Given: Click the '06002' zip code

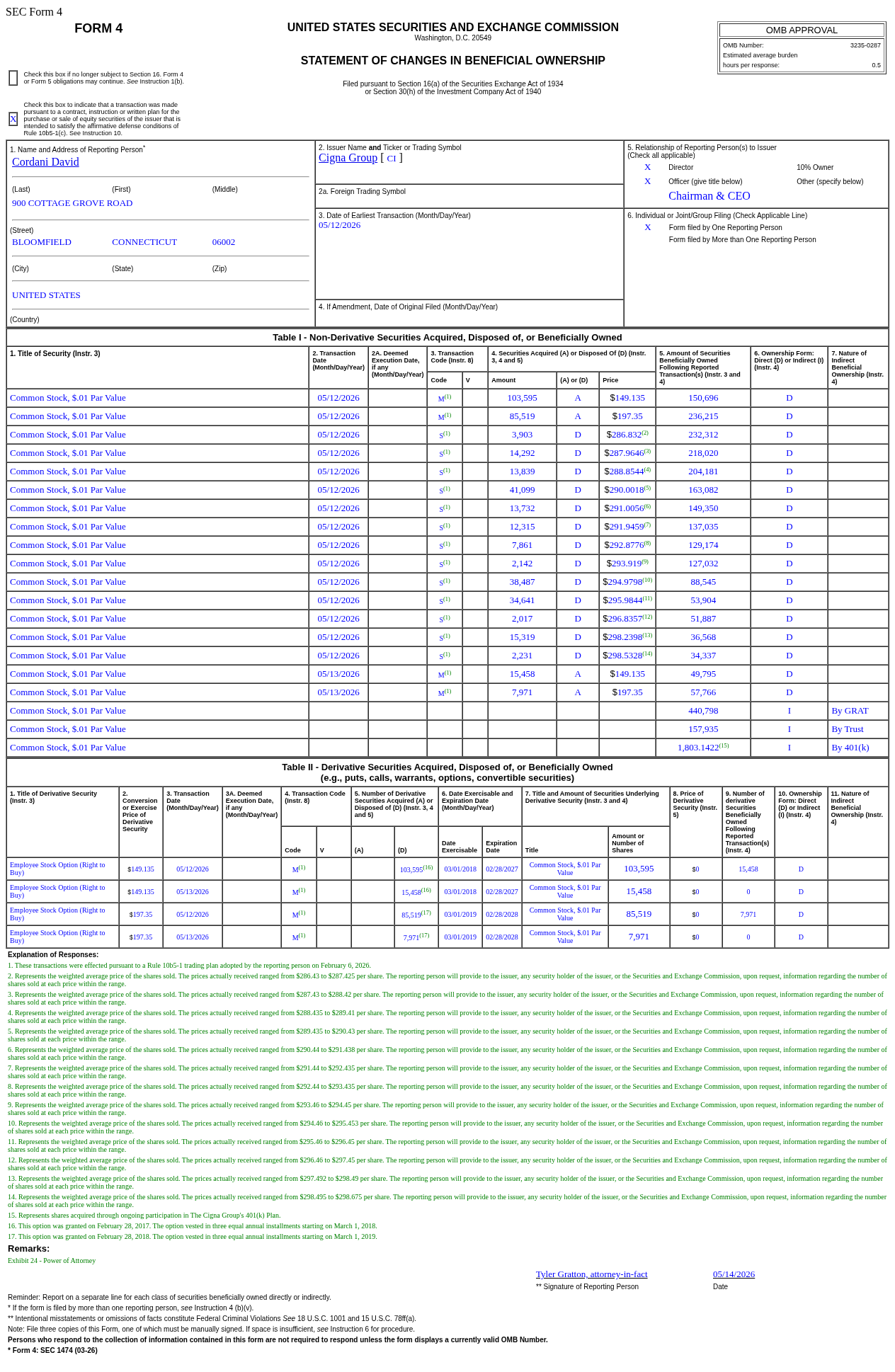Looking at the screenshot, I should pos(224,242).
